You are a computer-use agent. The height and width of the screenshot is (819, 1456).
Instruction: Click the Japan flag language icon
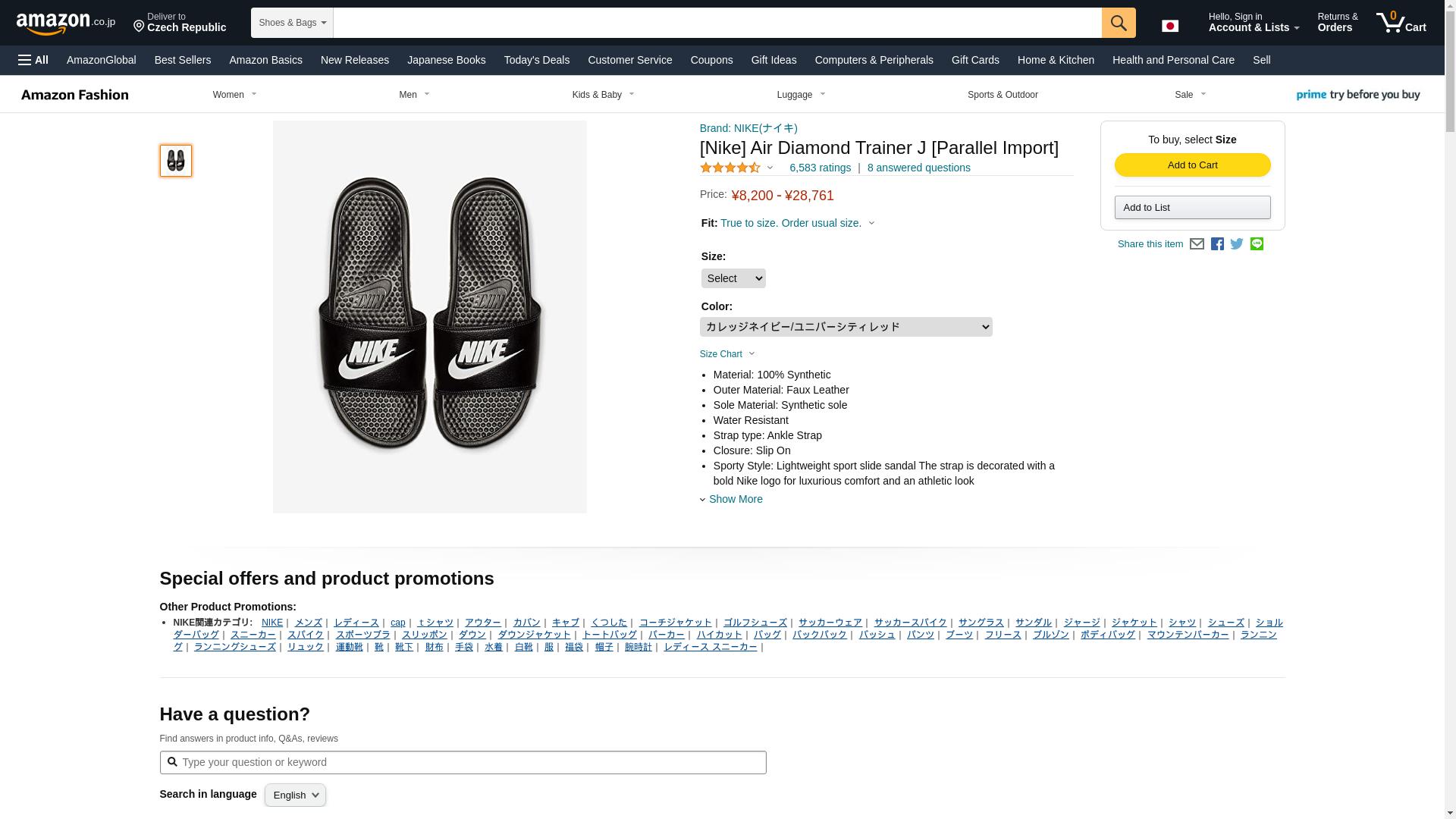coord(1170,26)
